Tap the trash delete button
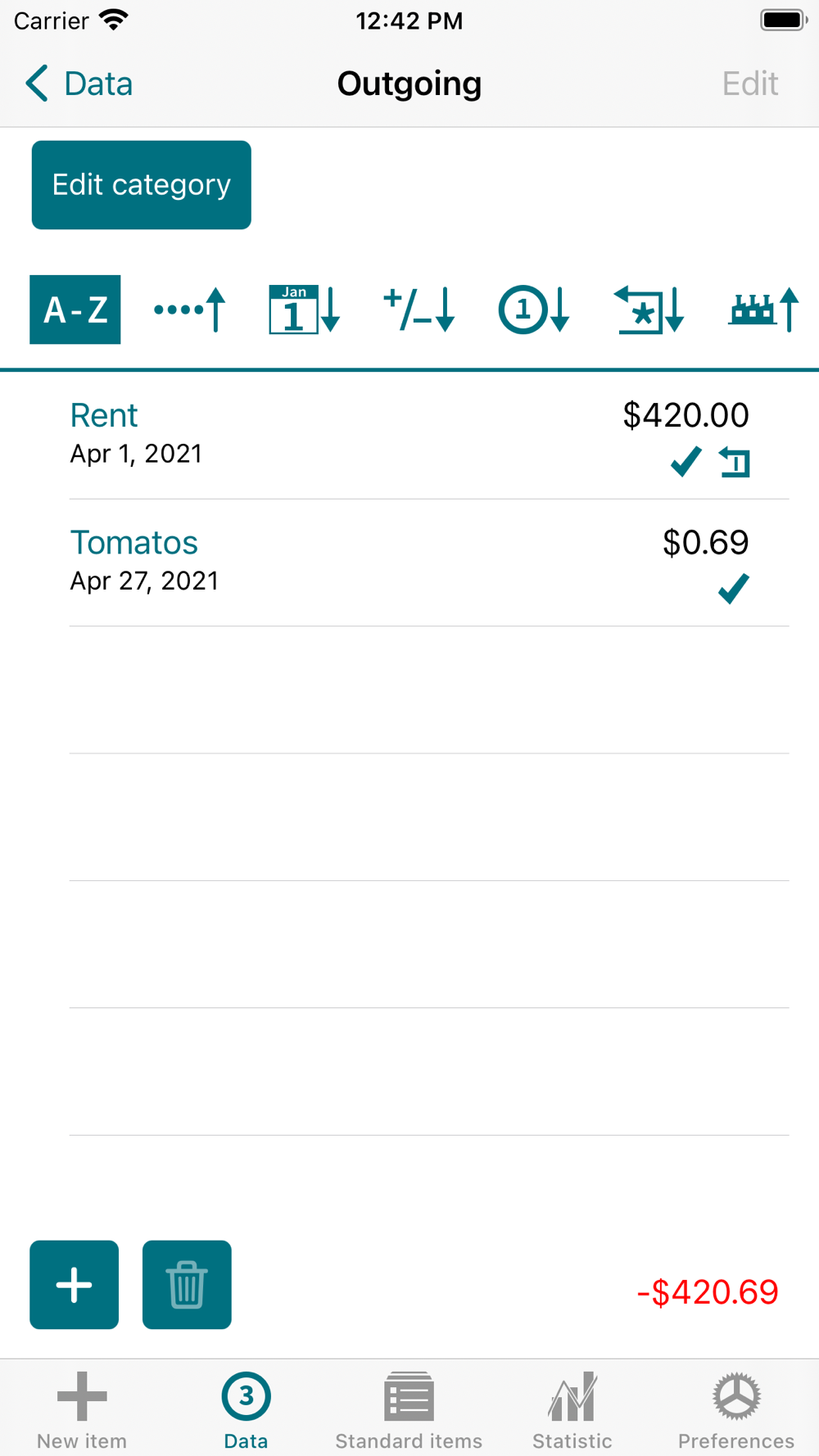Screen dimensions: 819x1456 point(187,1284)
